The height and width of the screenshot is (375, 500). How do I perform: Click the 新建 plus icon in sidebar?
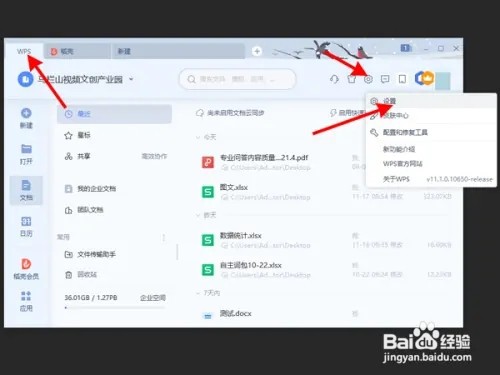(x=26, y=113)
